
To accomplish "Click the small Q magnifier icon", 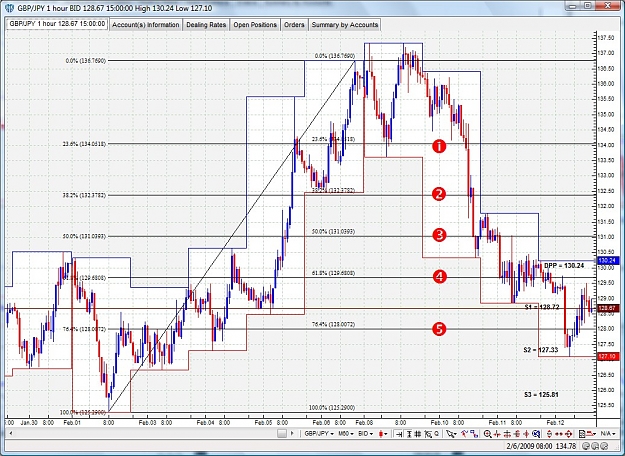I will coord(437,433).
